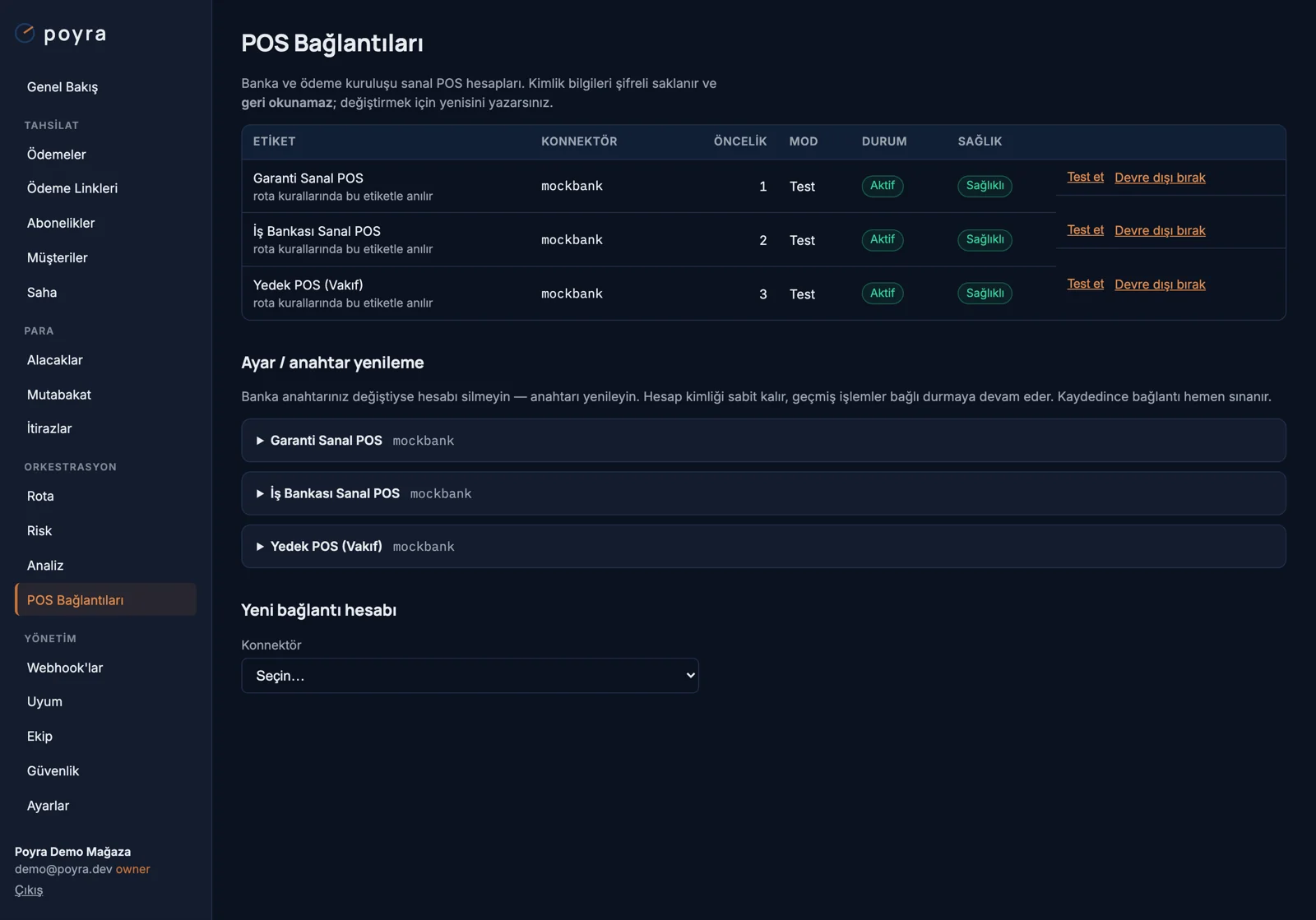Click Test et for İş Bankası Sanal POS
Image resolution: width=1316 pixels, height=920 pixels.
tap(1085, 230)
